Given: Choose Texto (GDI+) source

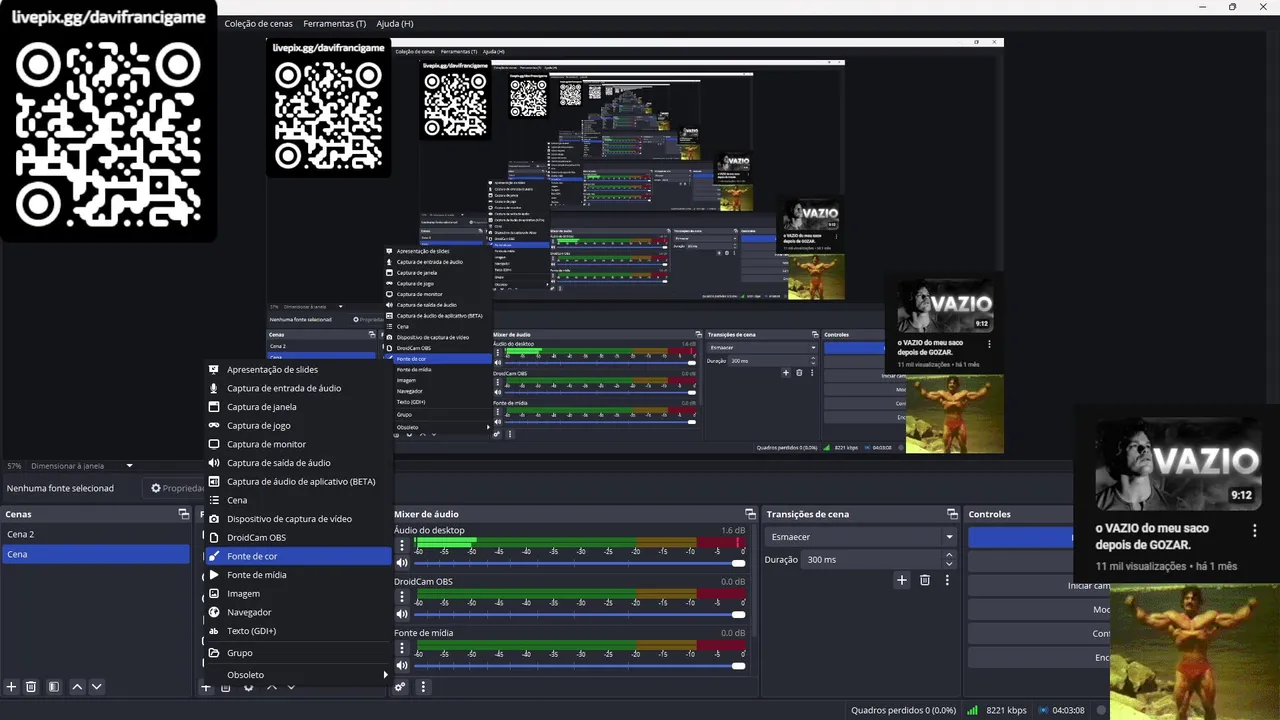Looking at the screenshot, I should point(298,631).
